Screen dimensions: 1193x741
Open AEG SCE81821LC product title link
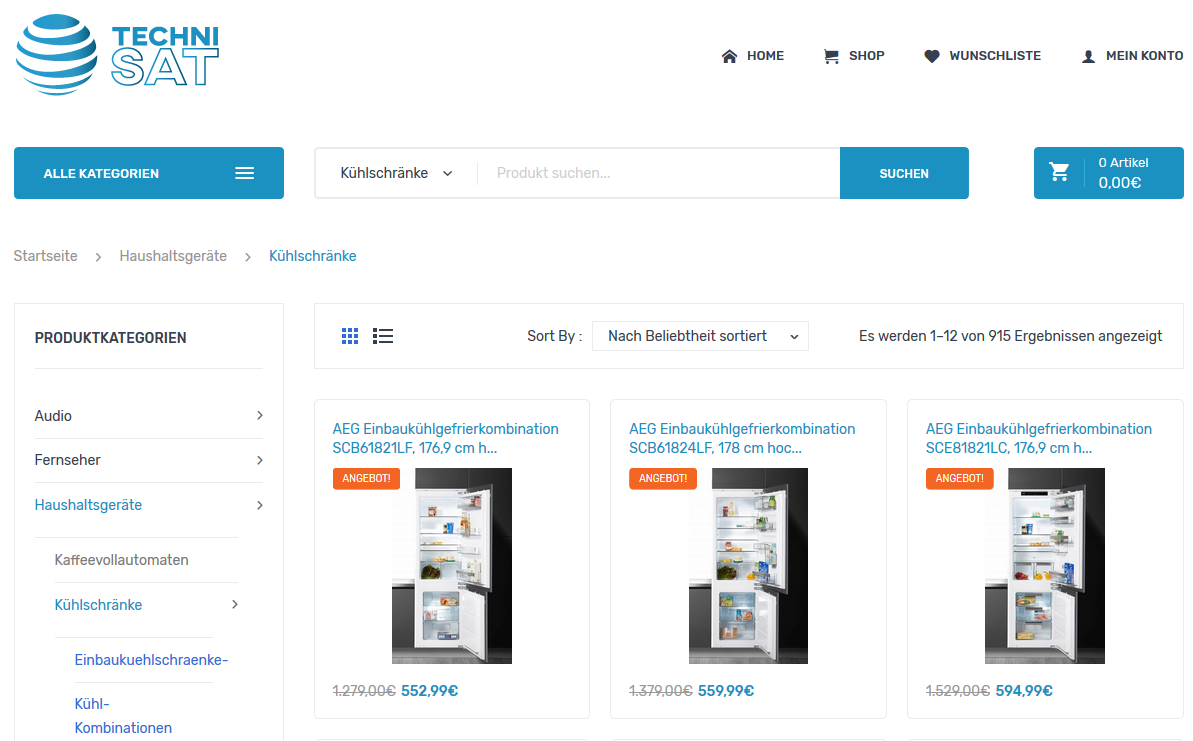pyautogui.click(x=1039, y=438)
